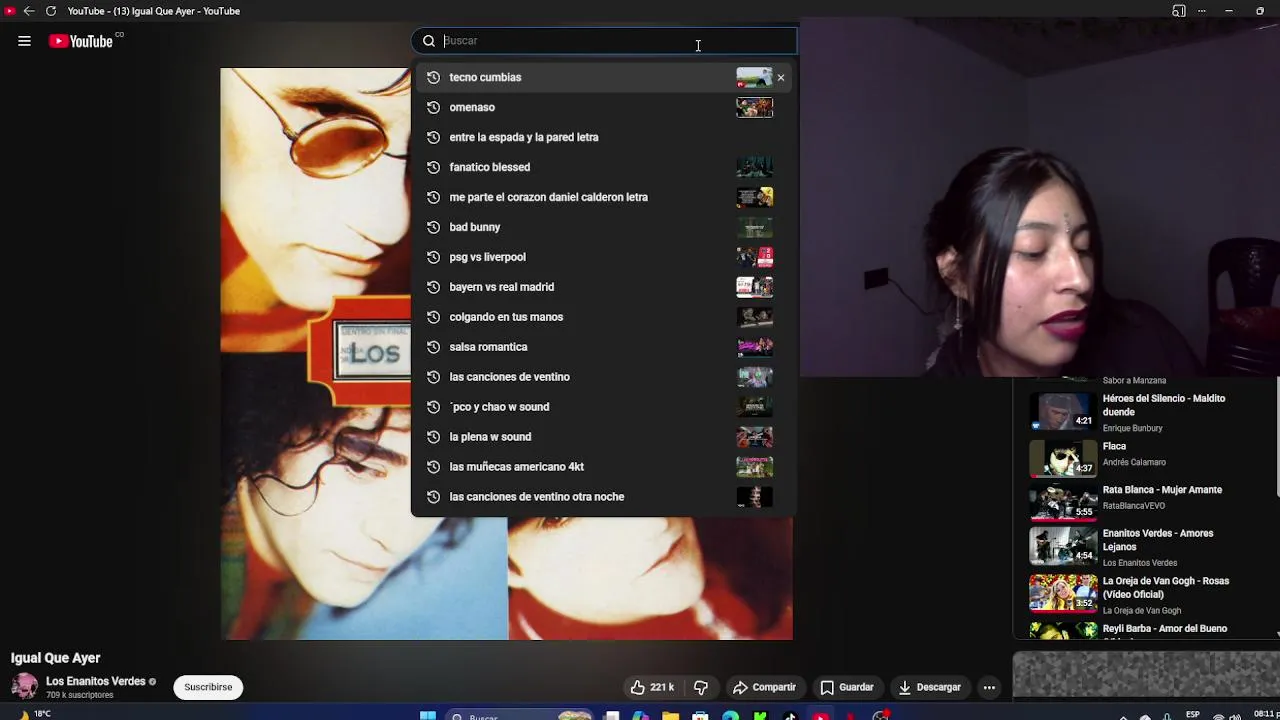Open Microsoft Store from taskbar

(700, 715)
